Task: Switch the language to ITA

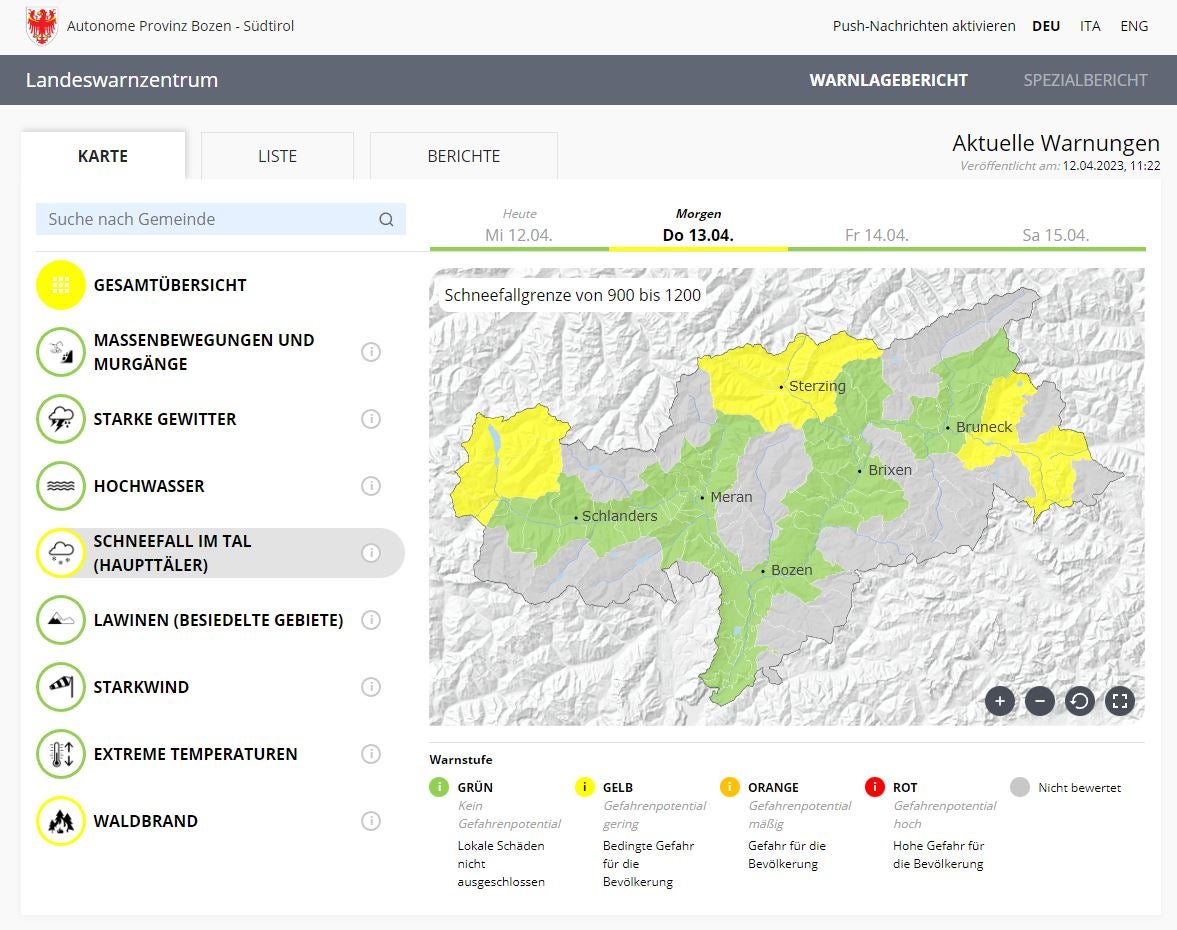Action: tap(1090, 26)
